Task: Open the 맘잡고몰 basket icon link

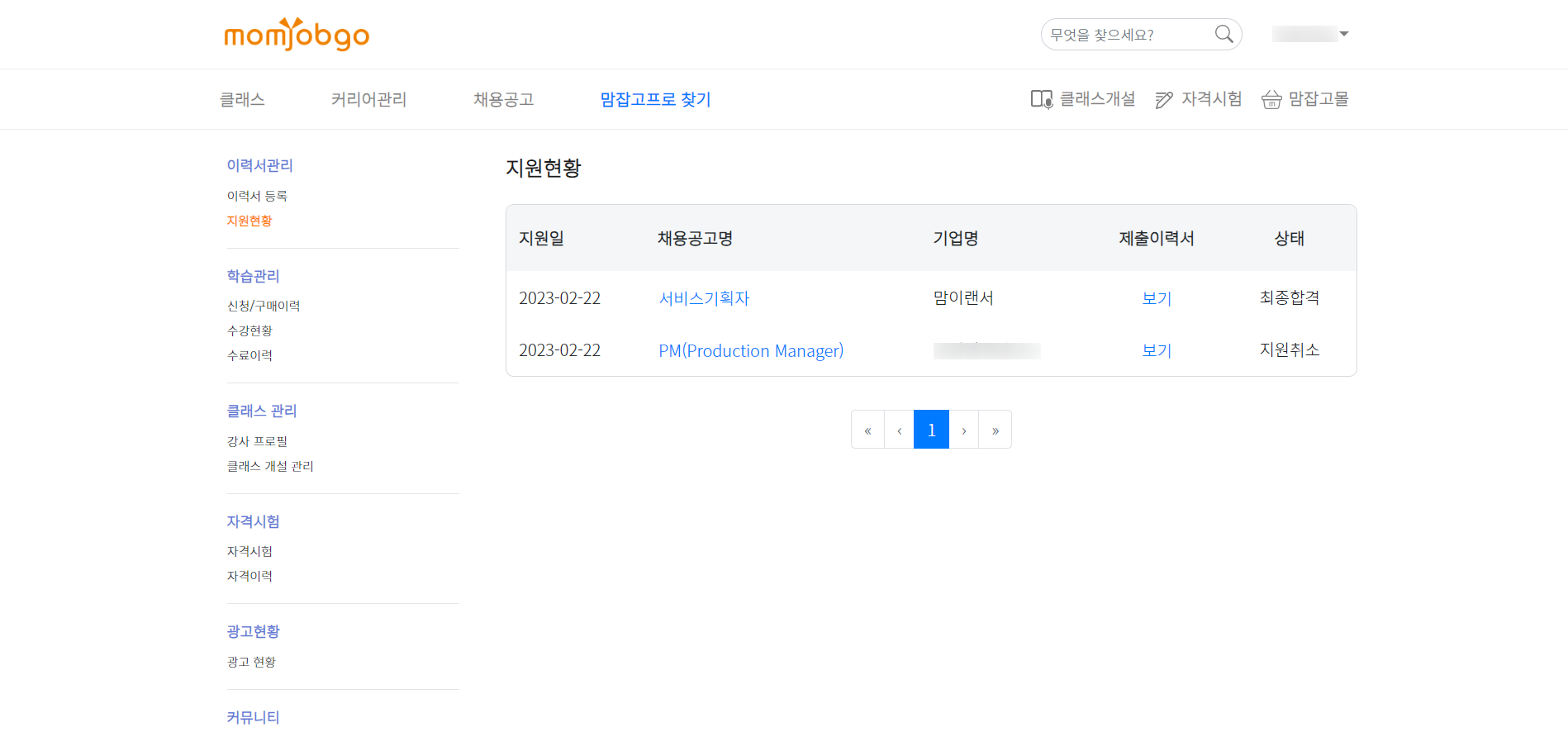Action: coord(1304,99)
